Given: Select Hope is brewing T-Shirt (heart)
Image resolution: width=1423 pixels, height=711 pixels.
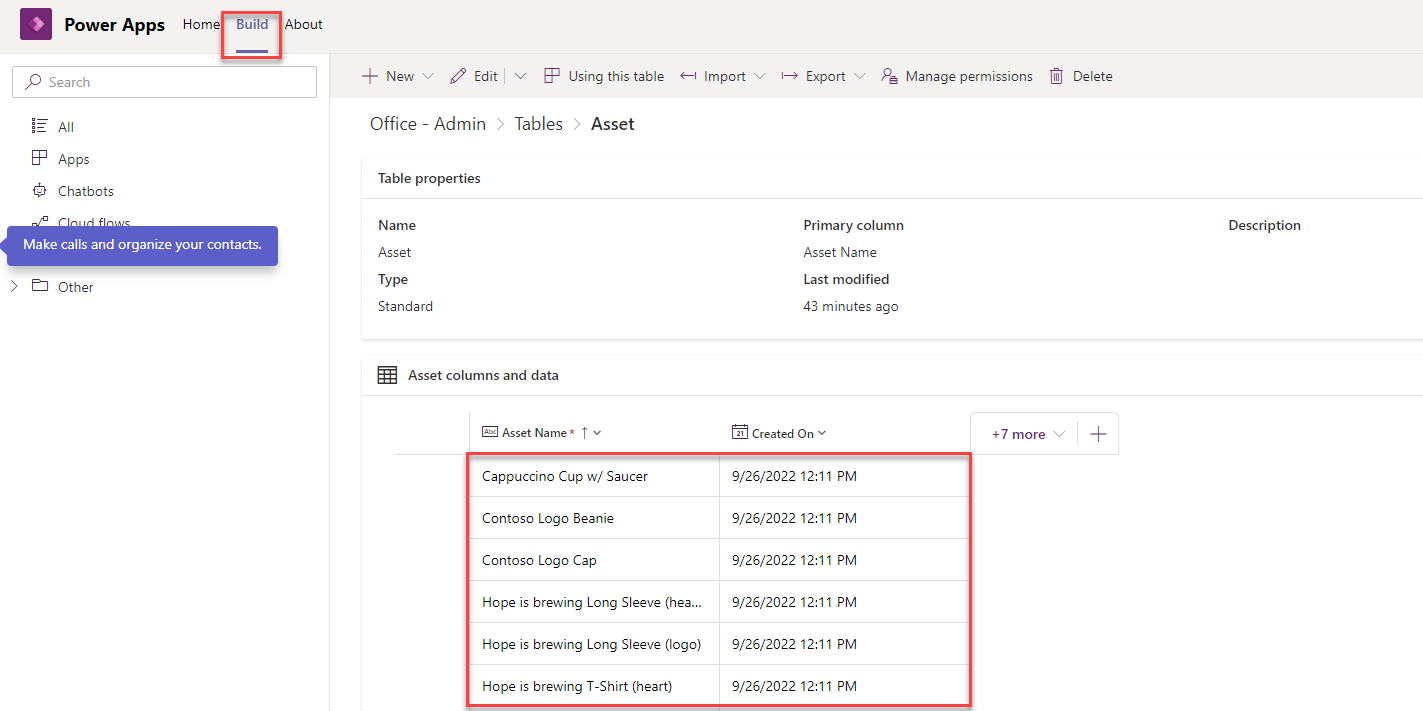Looking at the screenshot, I should point(594,686).
